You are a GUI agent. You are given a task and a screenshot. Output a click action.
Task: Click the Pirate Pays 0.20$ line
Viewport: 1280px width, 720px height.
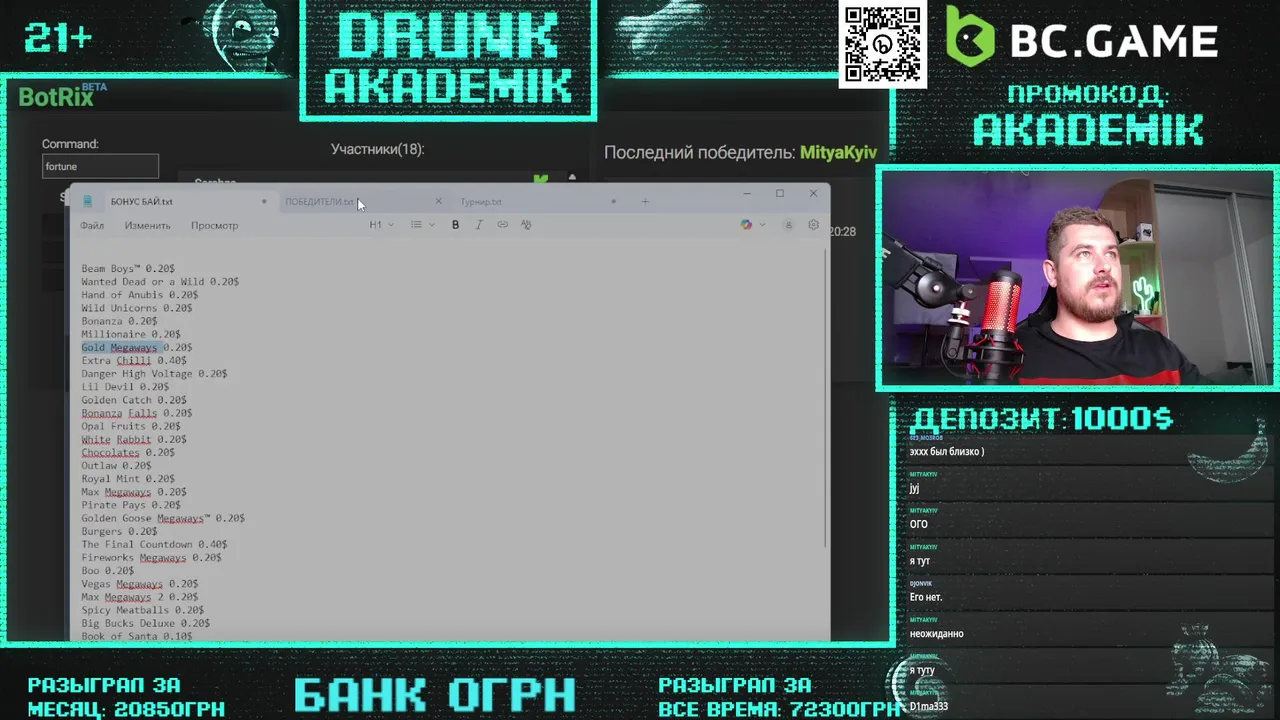point(131,505)
